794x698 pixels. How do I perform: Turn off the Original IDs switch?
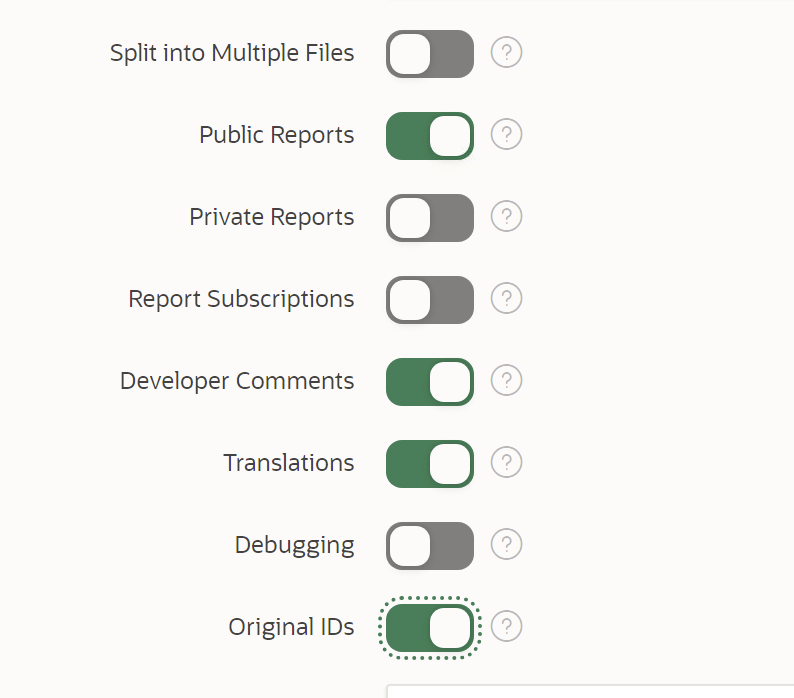(430, 628)
